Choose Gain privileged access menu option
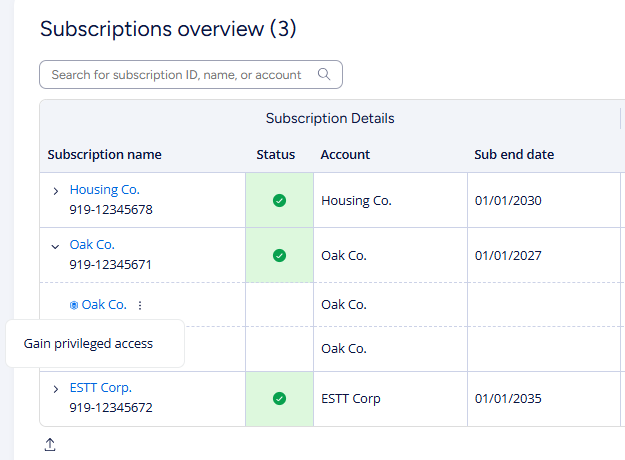Image resolution: width=625 pixels, height=460 pixels. [88, 343]
